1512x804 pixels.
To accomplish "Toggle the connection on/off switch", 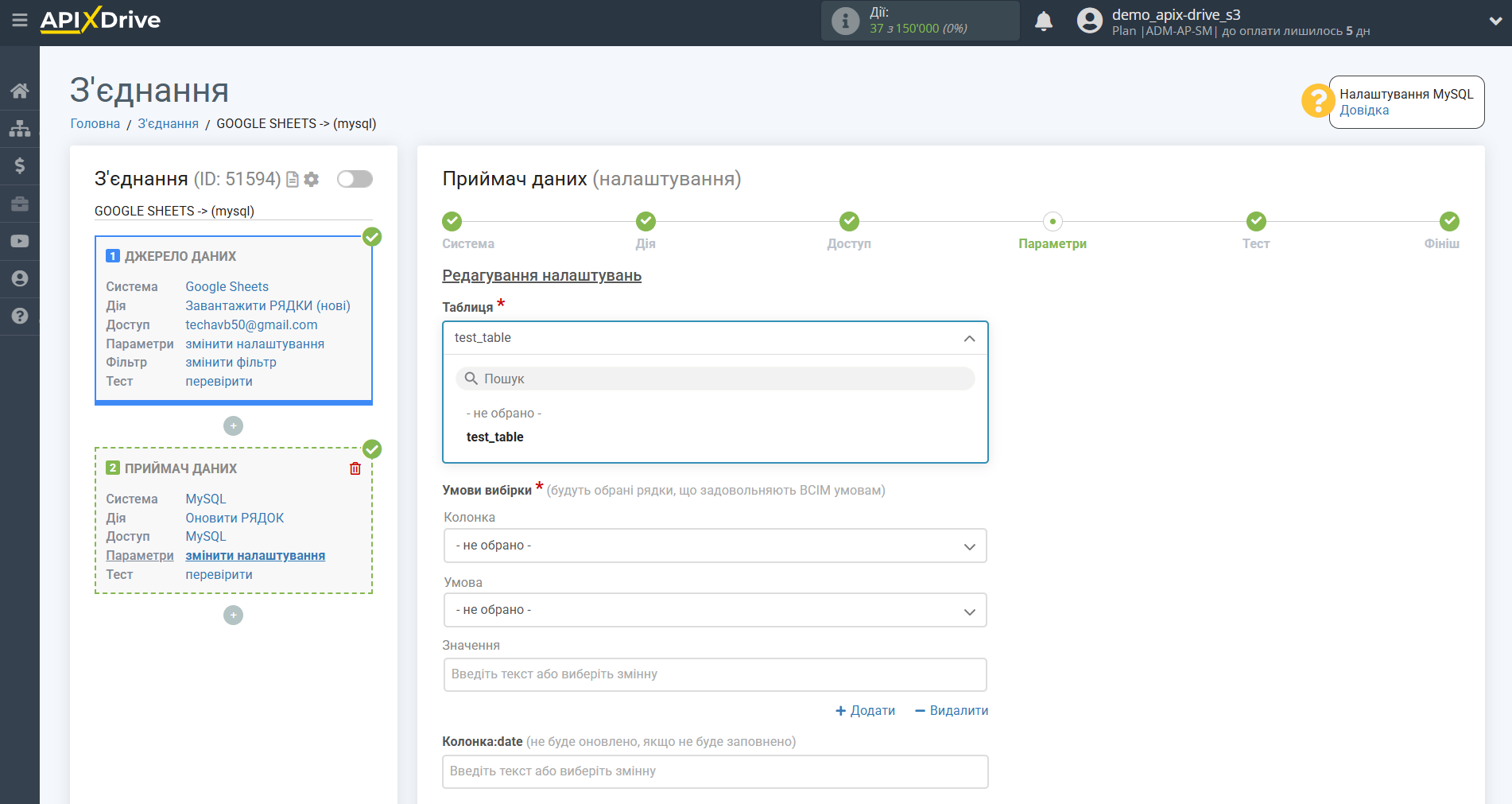I will pyautogui.click(x=355, y=179).
